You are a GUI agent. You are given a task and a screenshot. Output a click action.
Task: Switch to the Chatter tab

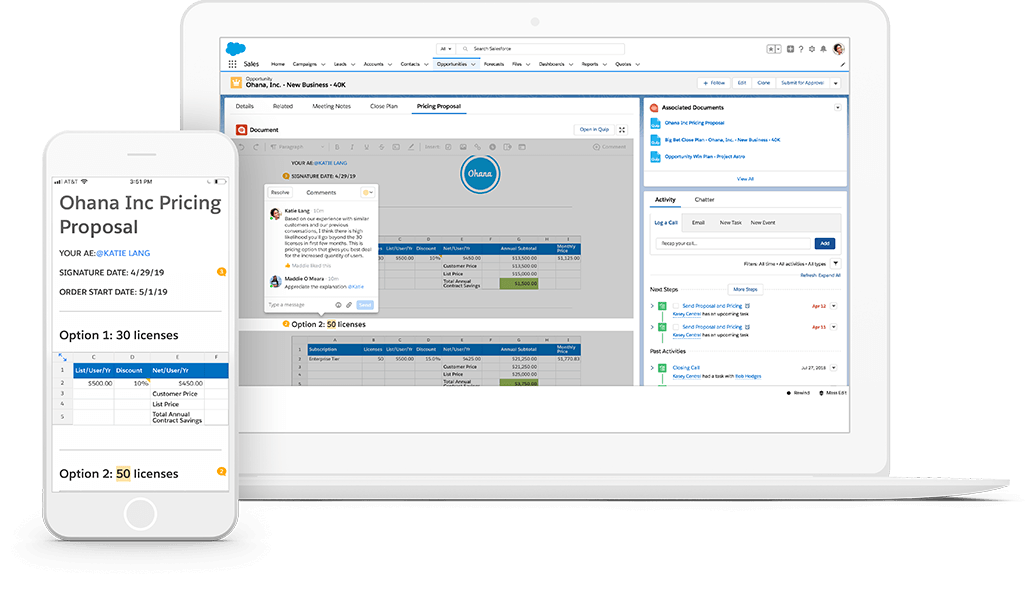704,200
